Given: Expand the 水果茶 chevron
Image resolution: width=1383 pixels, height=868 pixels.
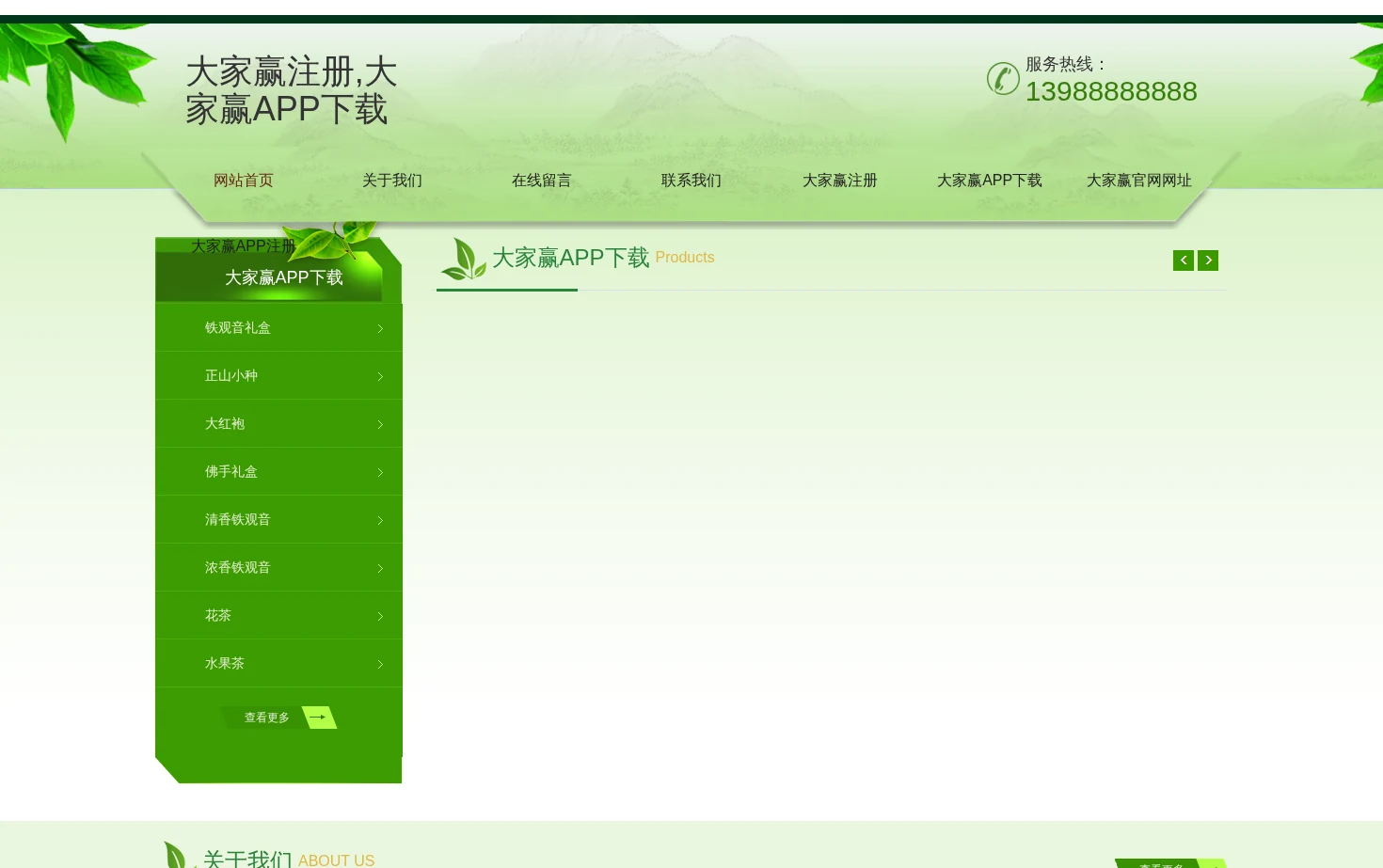Looking at the screenshot, I should (380, 664).
